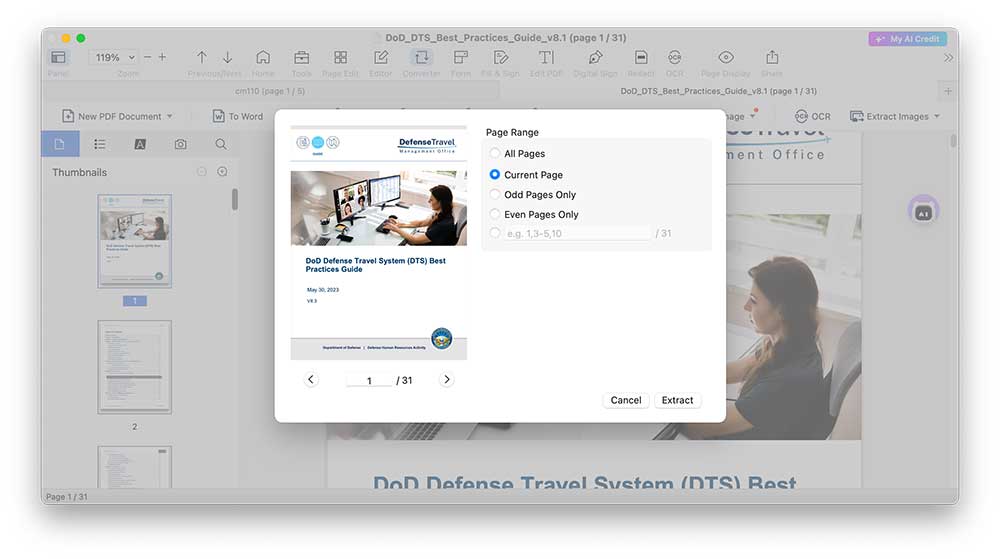Open the Home toolbar icon
The image size is (1000, 559).
tap(263, 57)
